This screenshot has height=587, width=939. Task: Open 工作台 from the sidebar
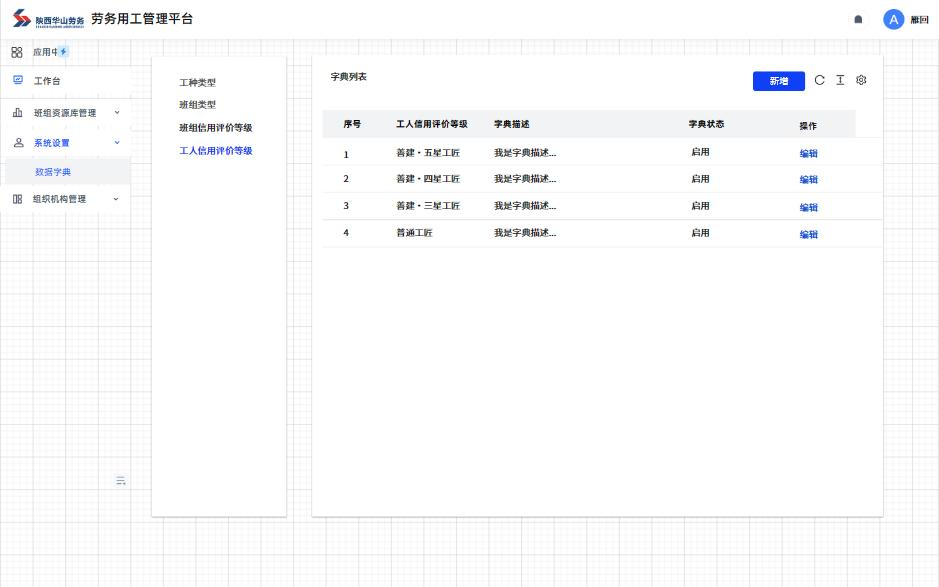[x=47, y=81]
